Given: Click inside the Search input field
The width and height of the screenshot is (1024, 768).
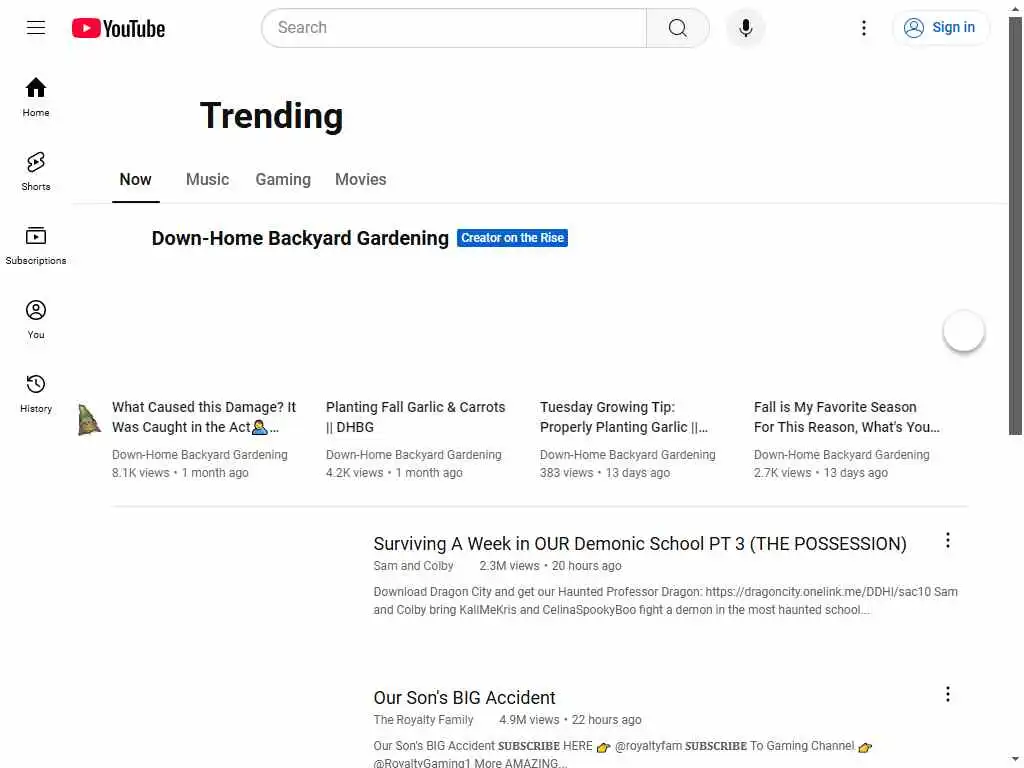Looking at the screenshot, I should [x=455, y=28].
